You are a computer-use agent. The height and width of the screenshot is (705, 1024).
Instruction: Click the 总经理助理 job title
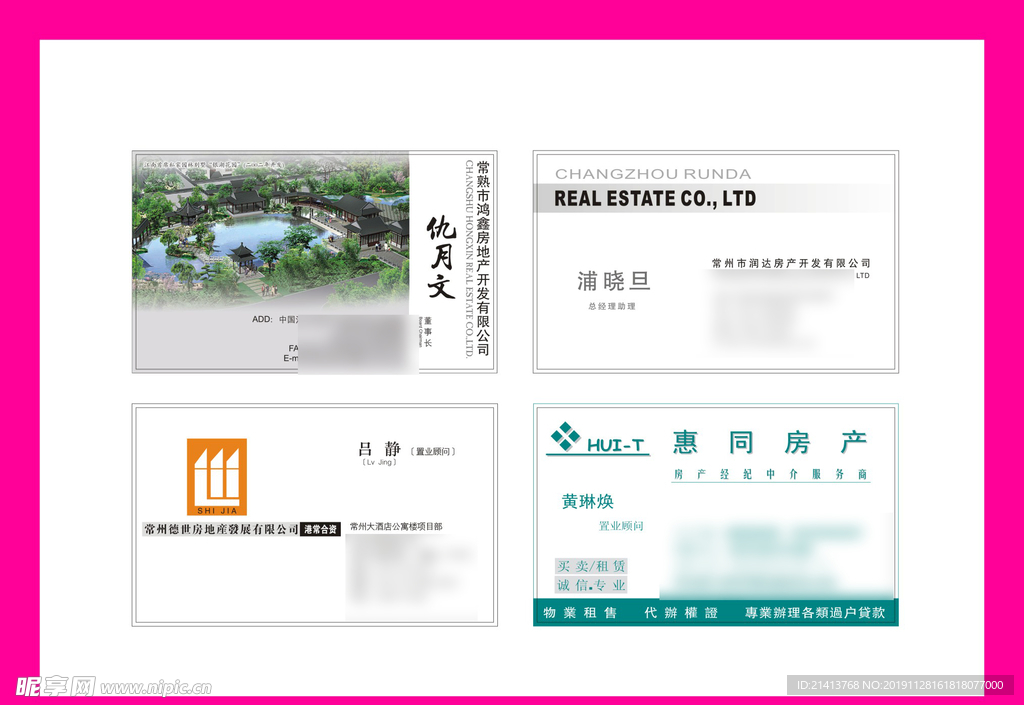pos(612,306)
